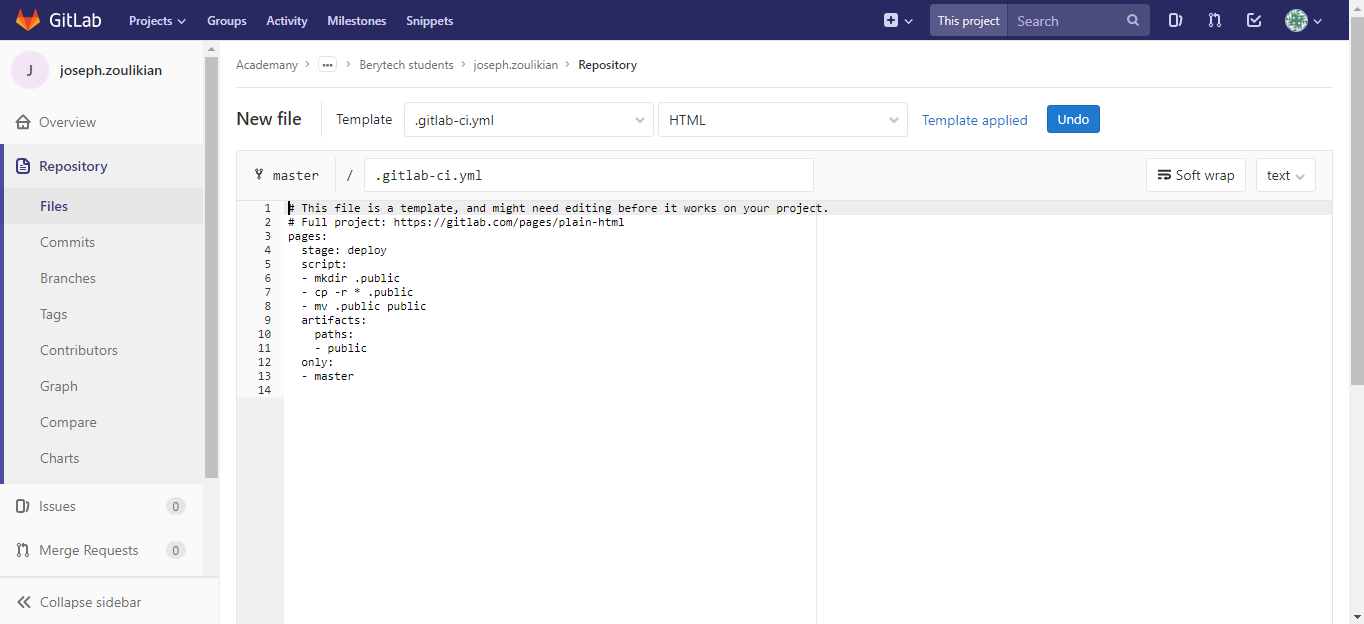1364x624 pixels.
Task: Open the Berytech students breadcrumb link
Action: tap(406, 65)
